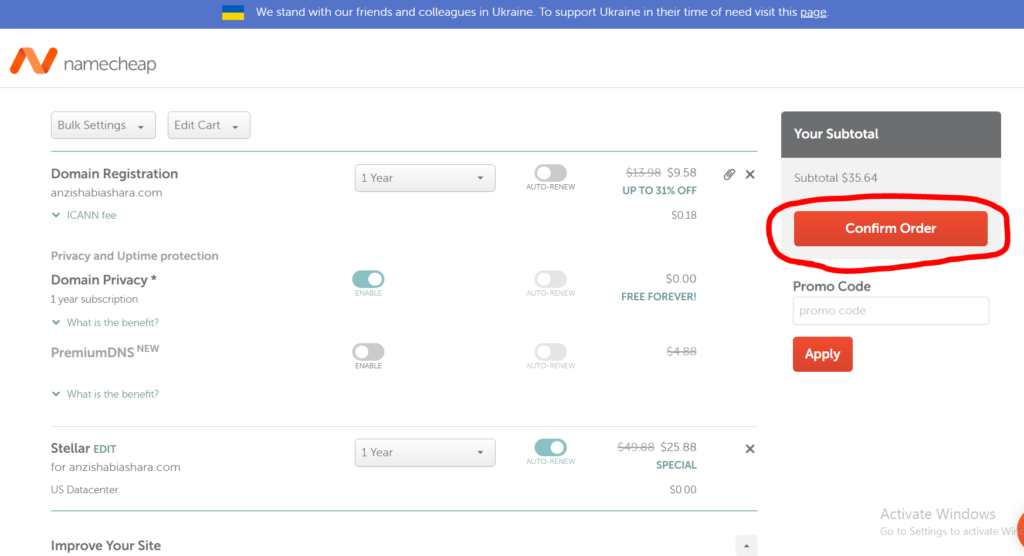Click the Apply promo button
This screenshot has width=1024, height=556.
(822, 354)
